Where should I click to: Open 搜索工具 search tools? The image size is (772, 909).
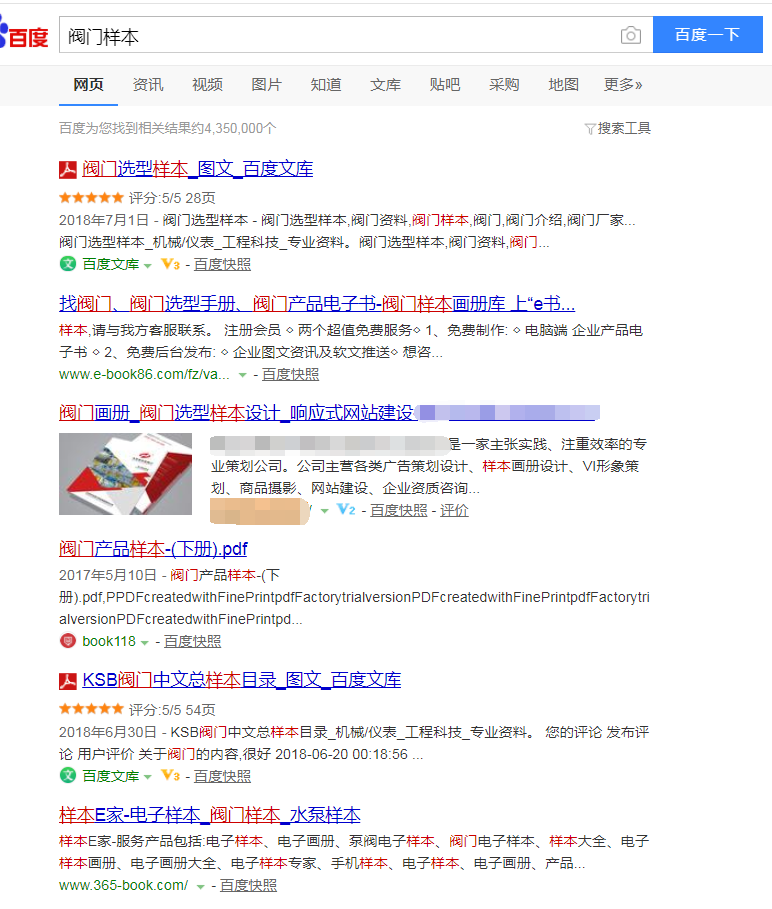click(624, 128)
